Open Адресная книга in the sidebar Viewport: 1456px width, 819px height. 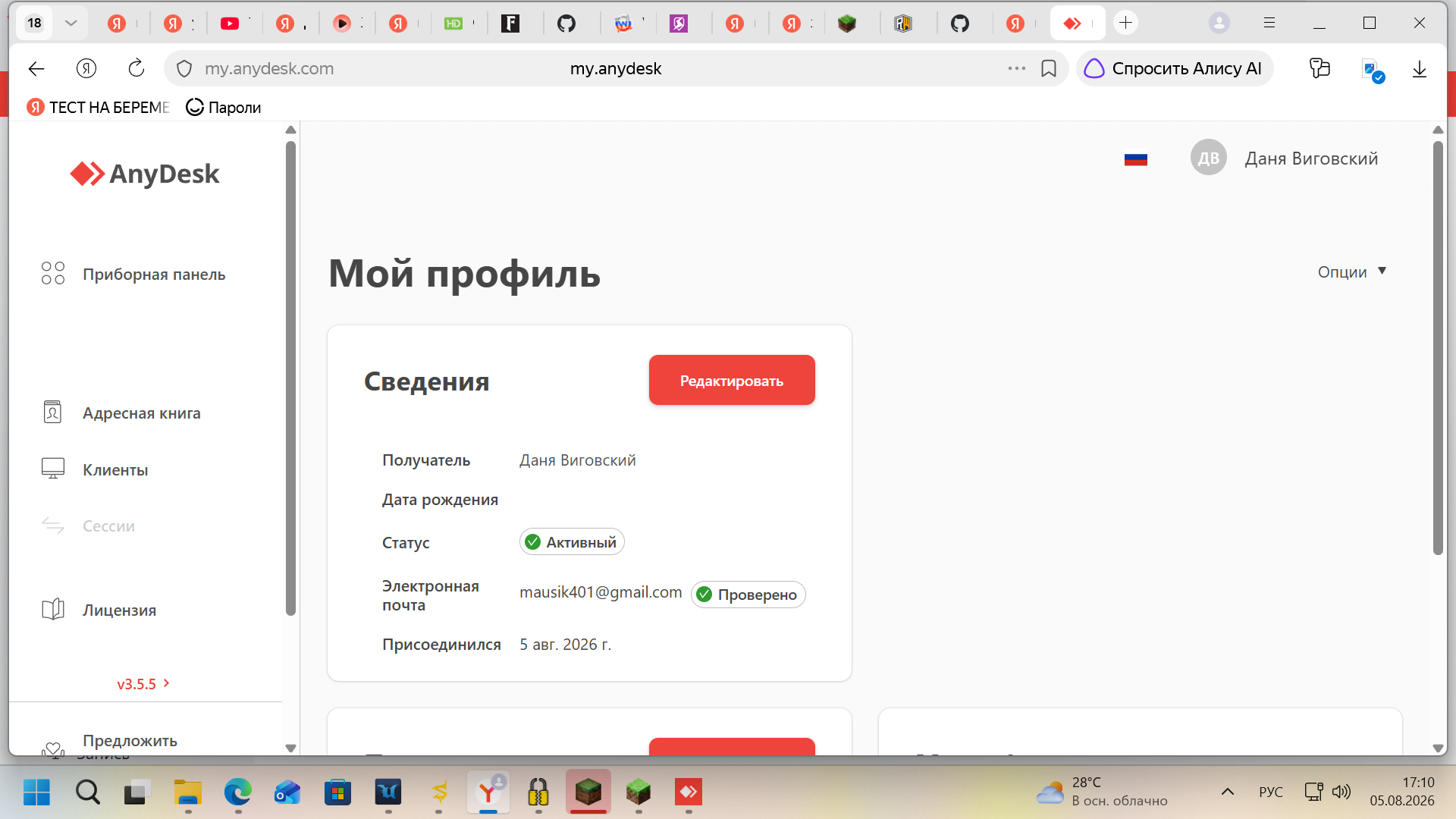point(121,413)
